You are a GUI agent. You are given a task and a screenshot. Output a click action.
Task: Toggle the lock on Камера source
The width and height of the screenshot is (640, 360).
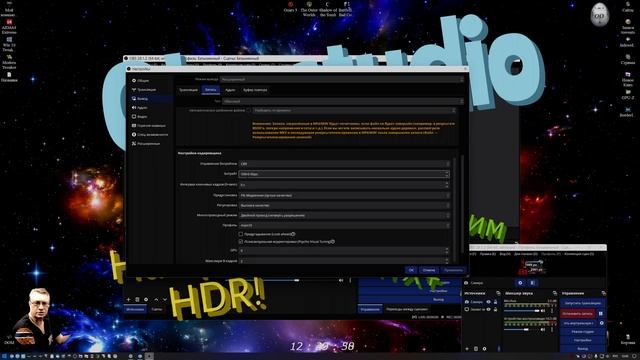pos(496,302)
